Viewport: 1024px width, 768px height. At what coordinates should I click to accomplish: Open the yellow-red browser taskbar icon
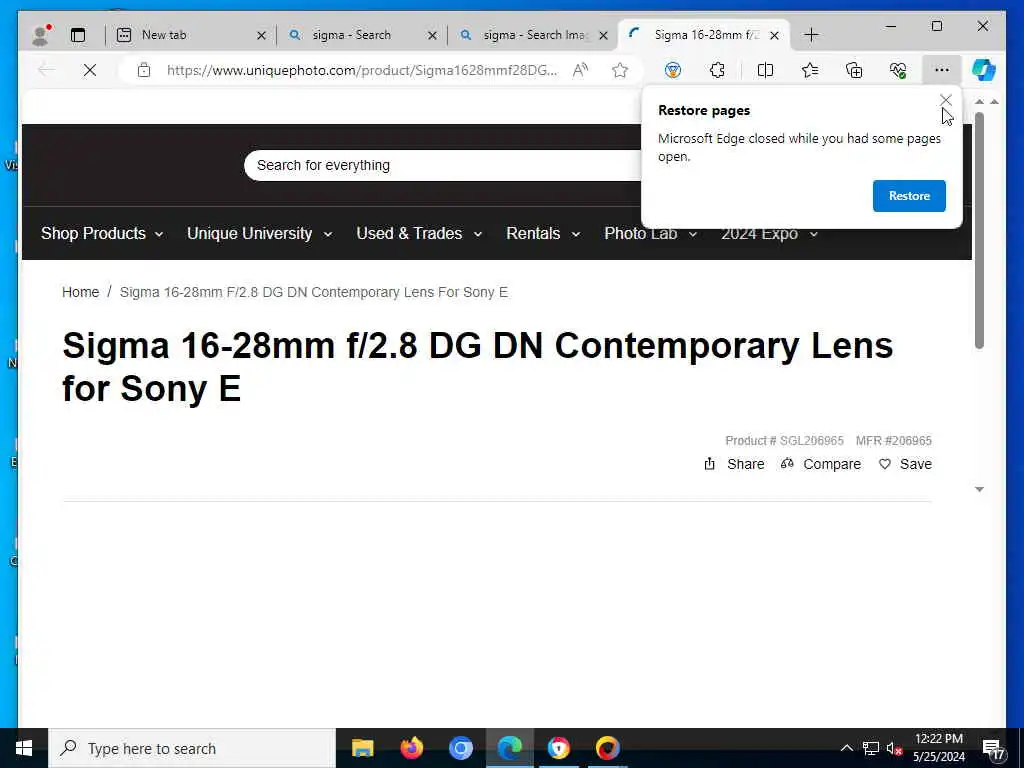point(607,748)
